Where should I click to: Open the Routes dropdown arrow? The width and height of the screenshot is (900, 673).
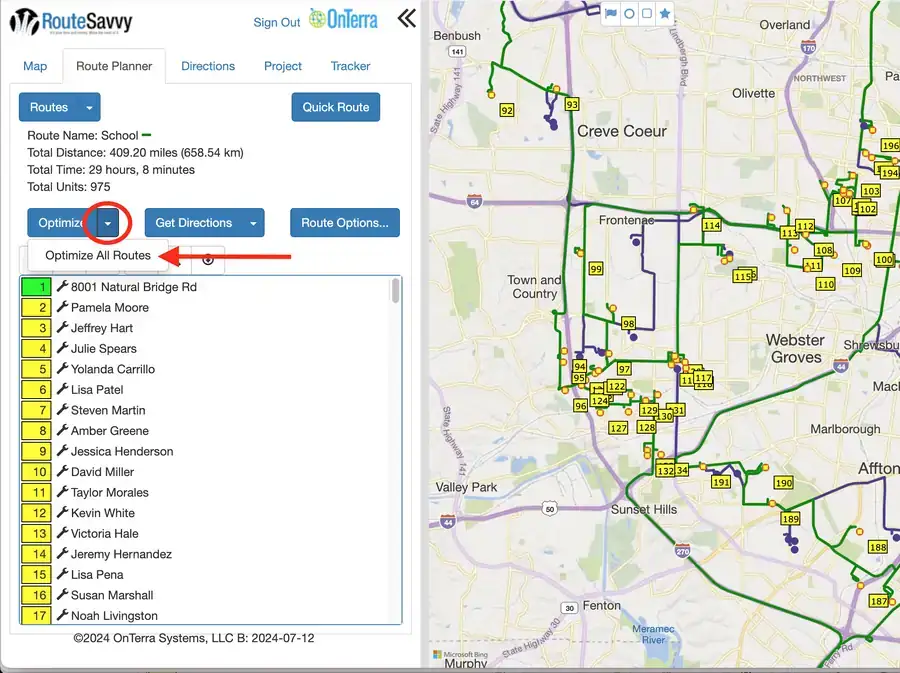pyautogui.click(x=89, y=107)
